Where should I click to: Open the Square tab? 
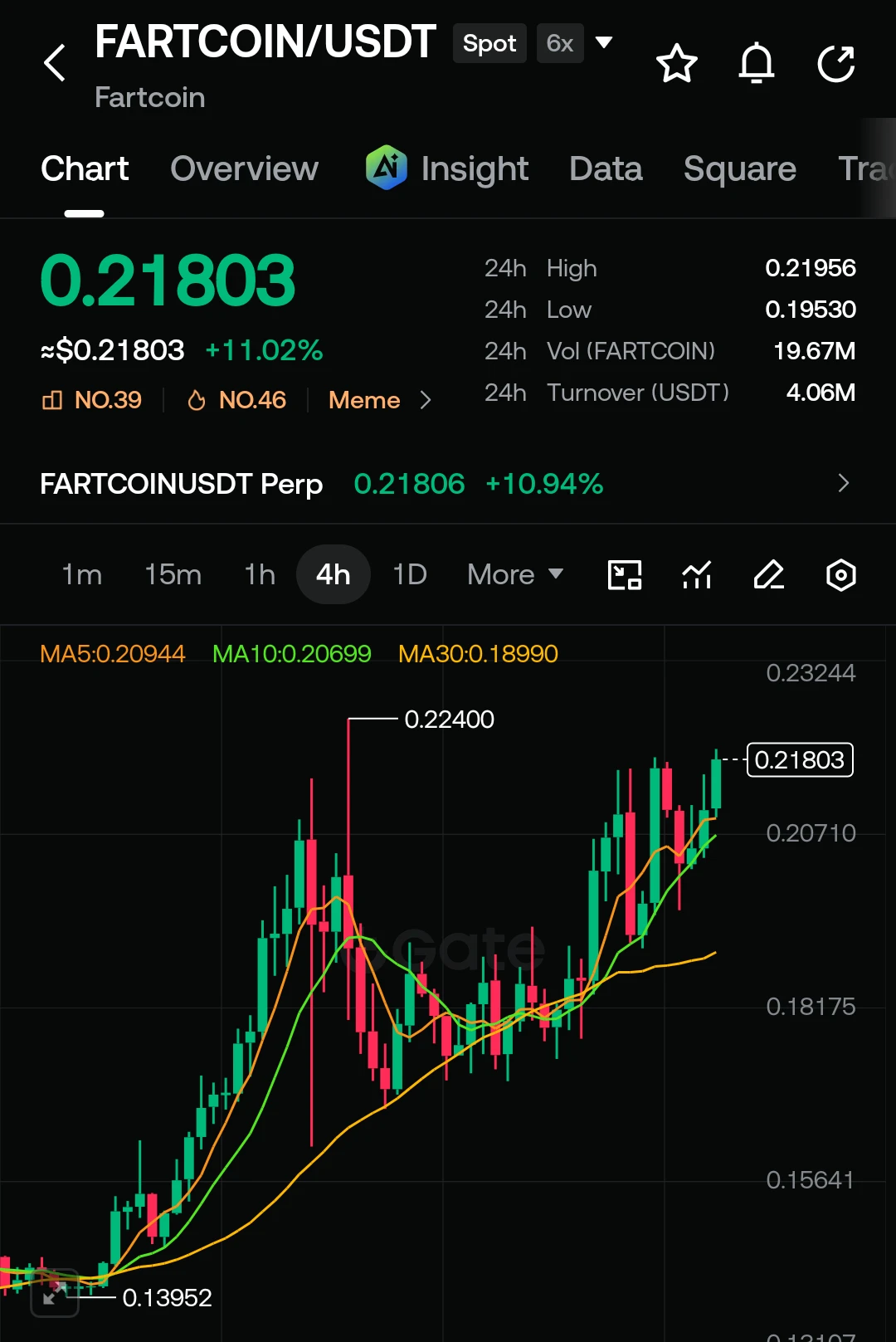click(x=740, y=169)
